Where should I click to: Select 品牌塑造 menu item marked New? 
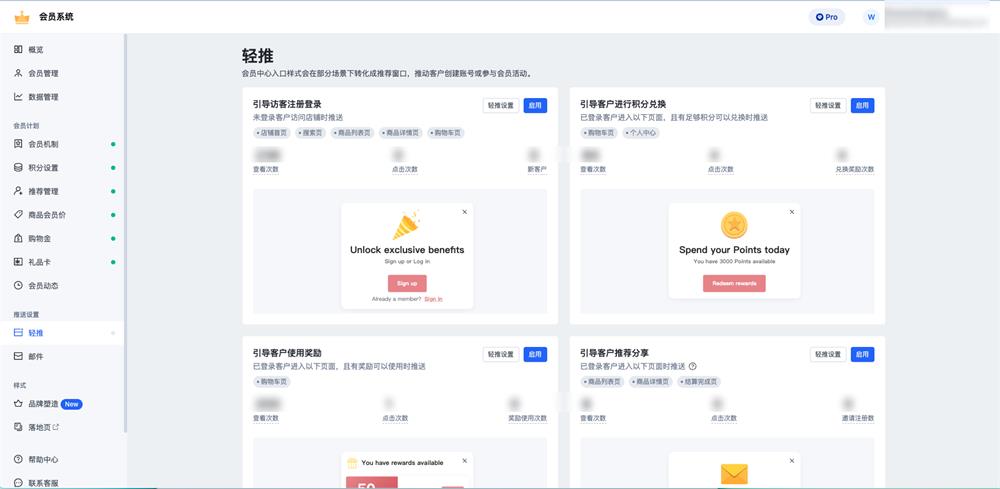tap(43, 404)
